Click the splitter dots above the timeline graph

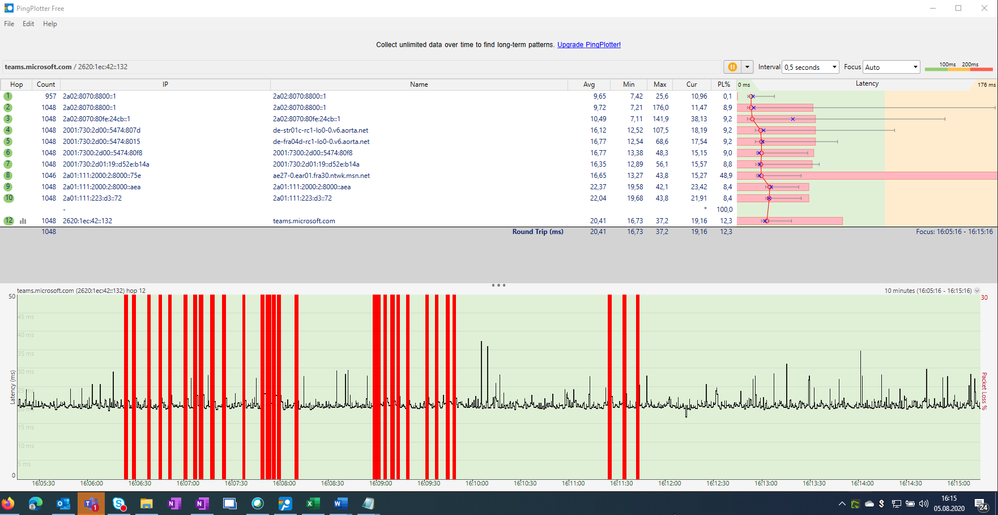[498, 285]
